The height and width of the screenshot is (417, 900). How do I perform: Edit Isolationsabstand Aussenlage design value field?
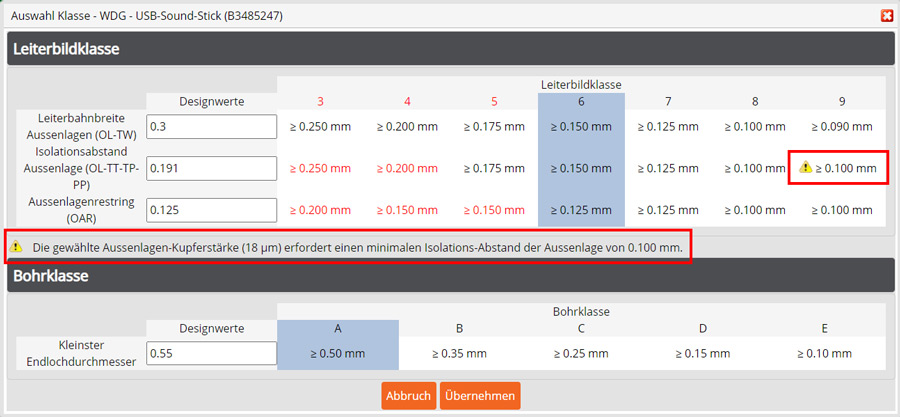tap(211, 169)
